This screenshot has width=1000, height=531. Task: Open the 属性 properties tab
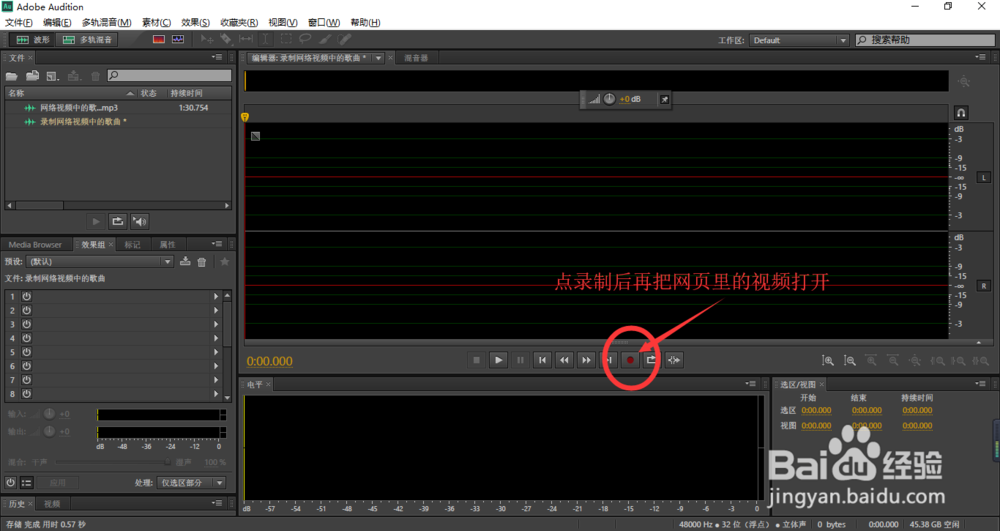coord(167,244)
